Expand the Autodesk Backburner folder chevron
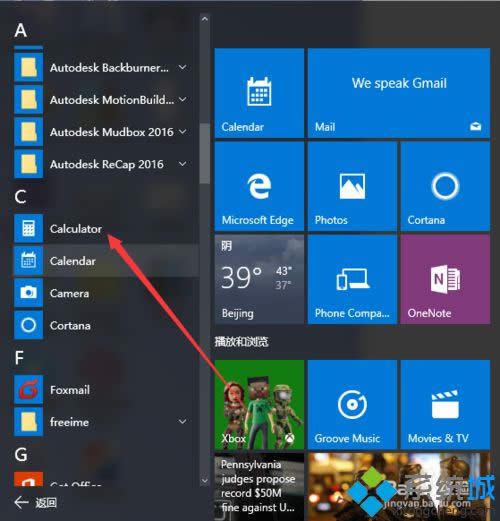 click(x=182, y=67)
